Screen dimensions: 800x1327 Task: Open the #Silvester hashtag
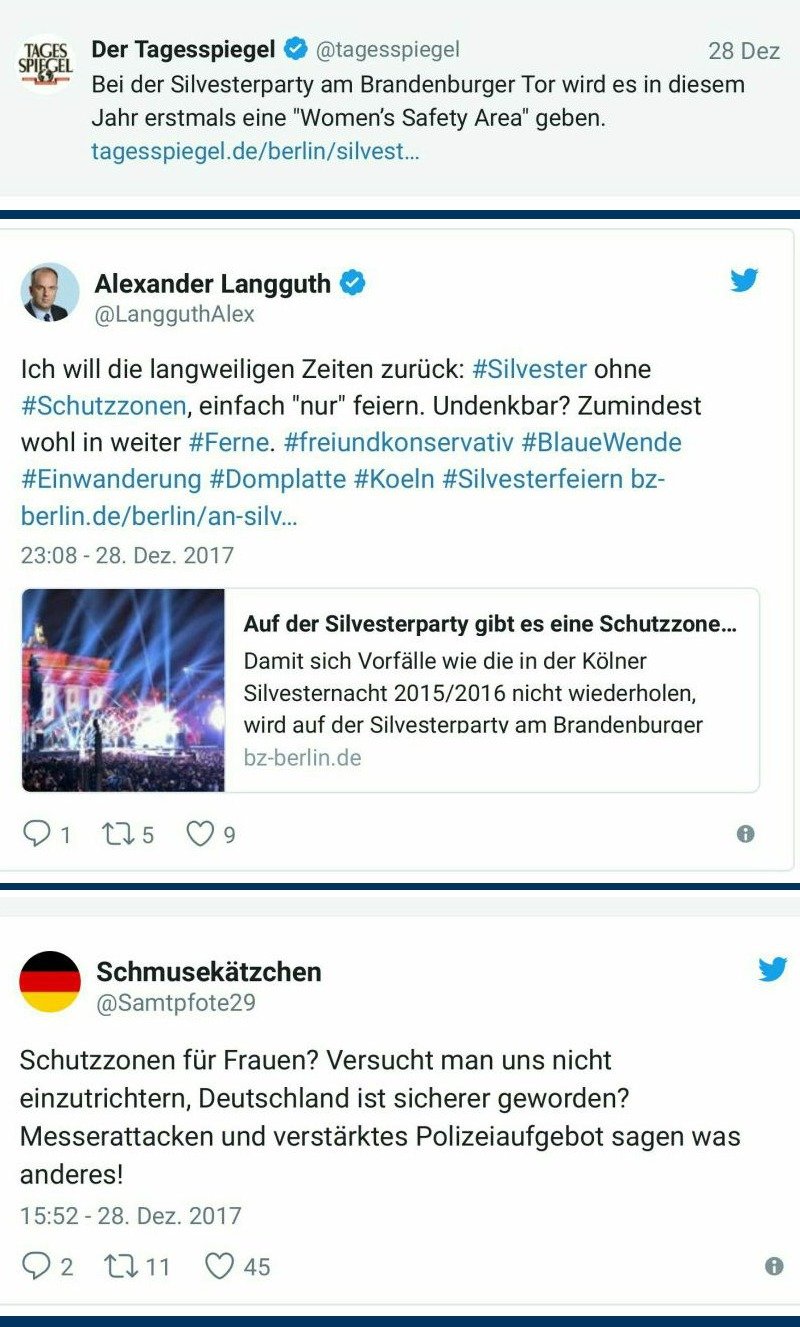pyautogui.click(x=529, y=369)
